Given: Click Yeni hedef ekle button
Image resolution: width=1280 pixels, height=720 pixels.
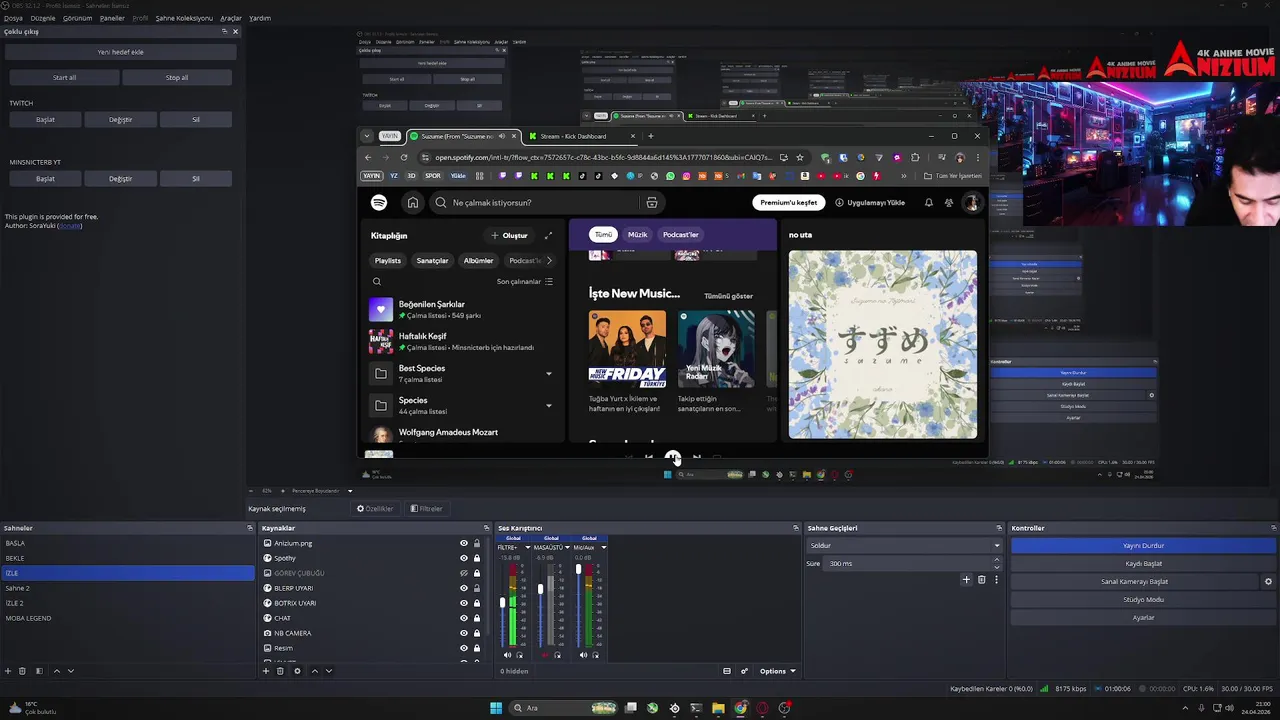Looking at the screenshot, I should 120,52.
